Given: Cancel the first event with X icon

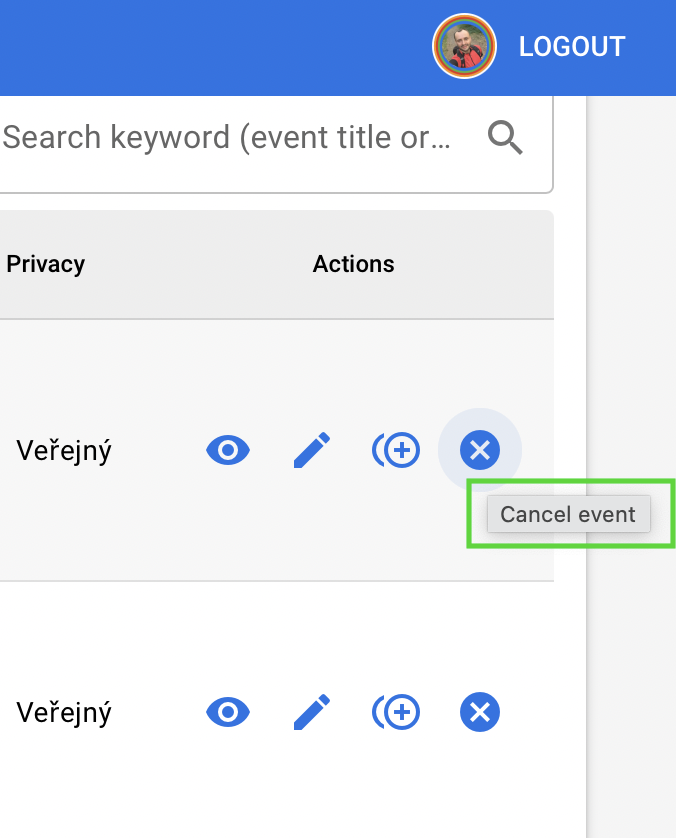Looking at the screenshot, I should [x=480, y=450].
